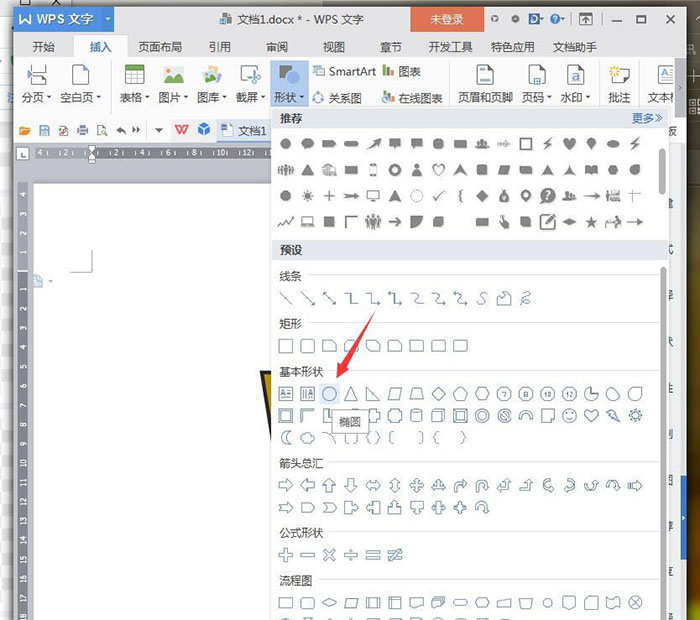Select the straight line shape
Image resolution: width=700 pixels, height=620 pixels.
(286, 298)
